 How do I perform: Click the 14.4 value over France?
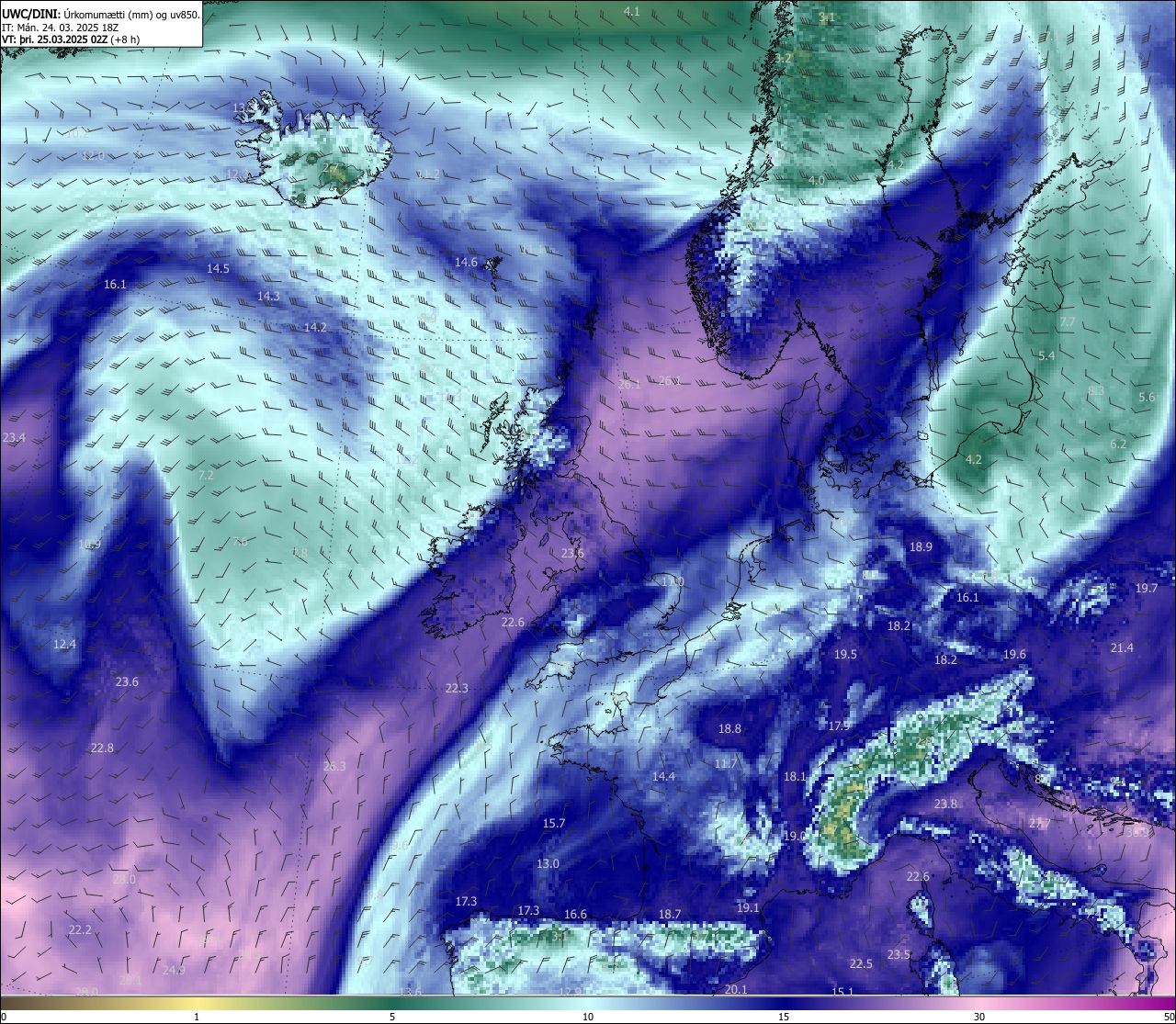coord(663,777)
